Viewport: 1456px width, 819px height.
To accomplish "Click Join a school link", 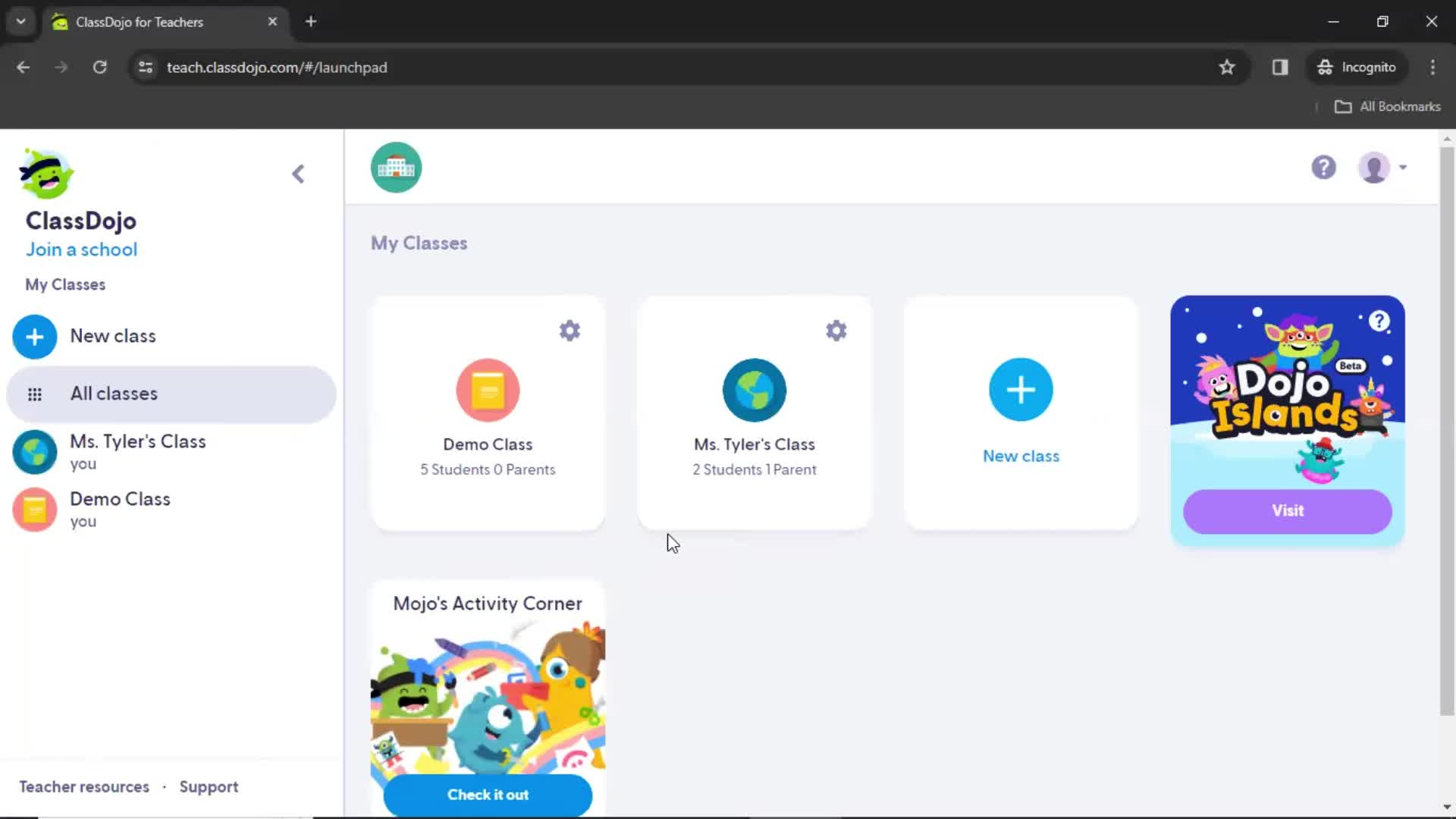I will [81, 249].
